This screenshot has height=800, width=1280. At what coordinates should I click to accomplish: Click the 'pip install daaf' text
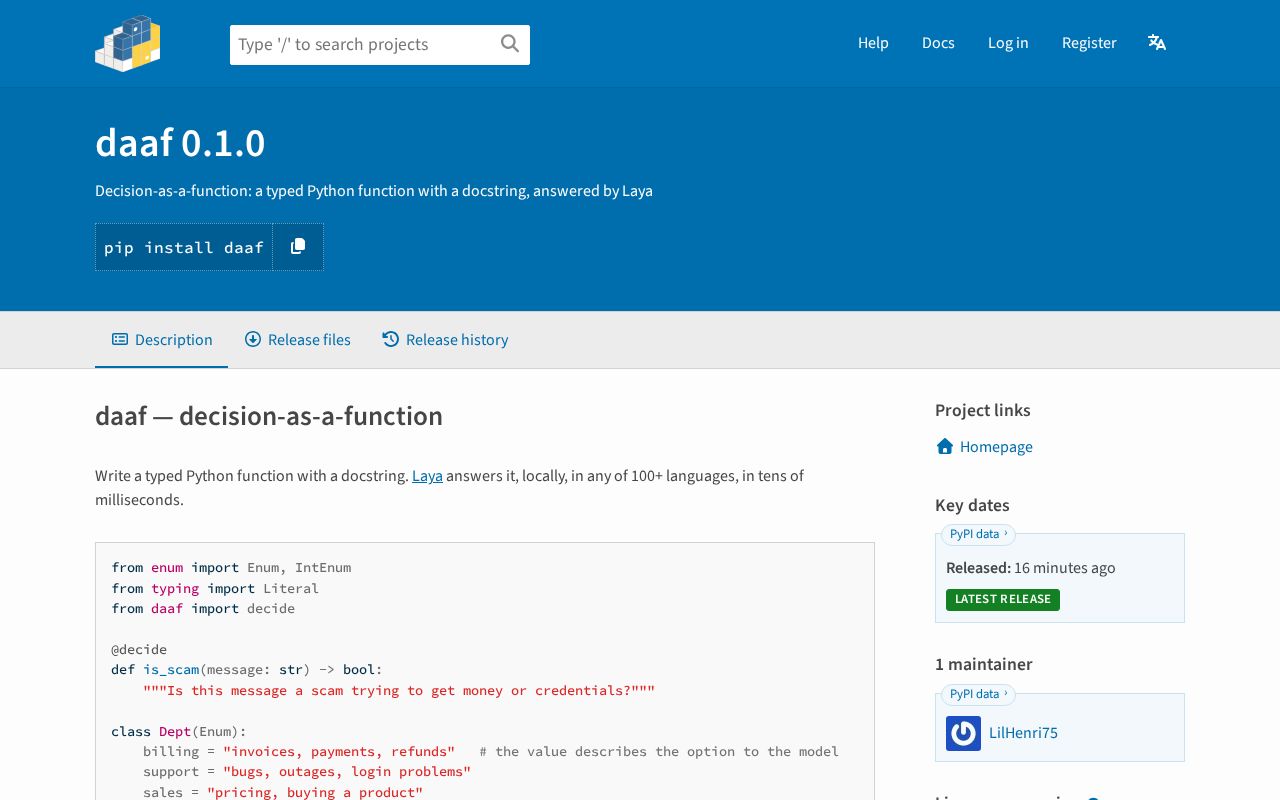pos(184,247)
